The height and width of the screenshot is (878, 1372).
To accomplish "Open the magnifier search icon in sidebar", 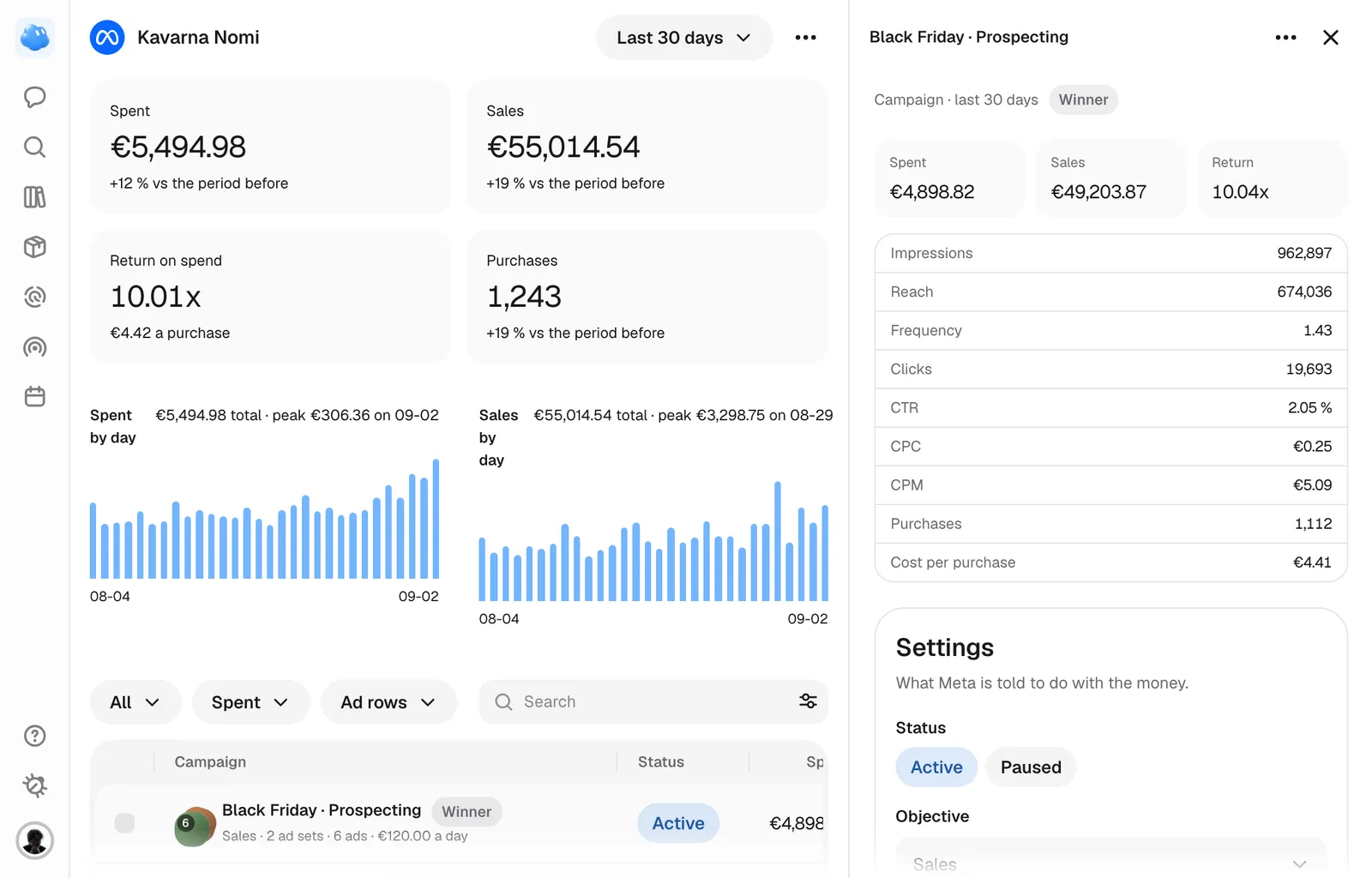I will tap(35, 147).
